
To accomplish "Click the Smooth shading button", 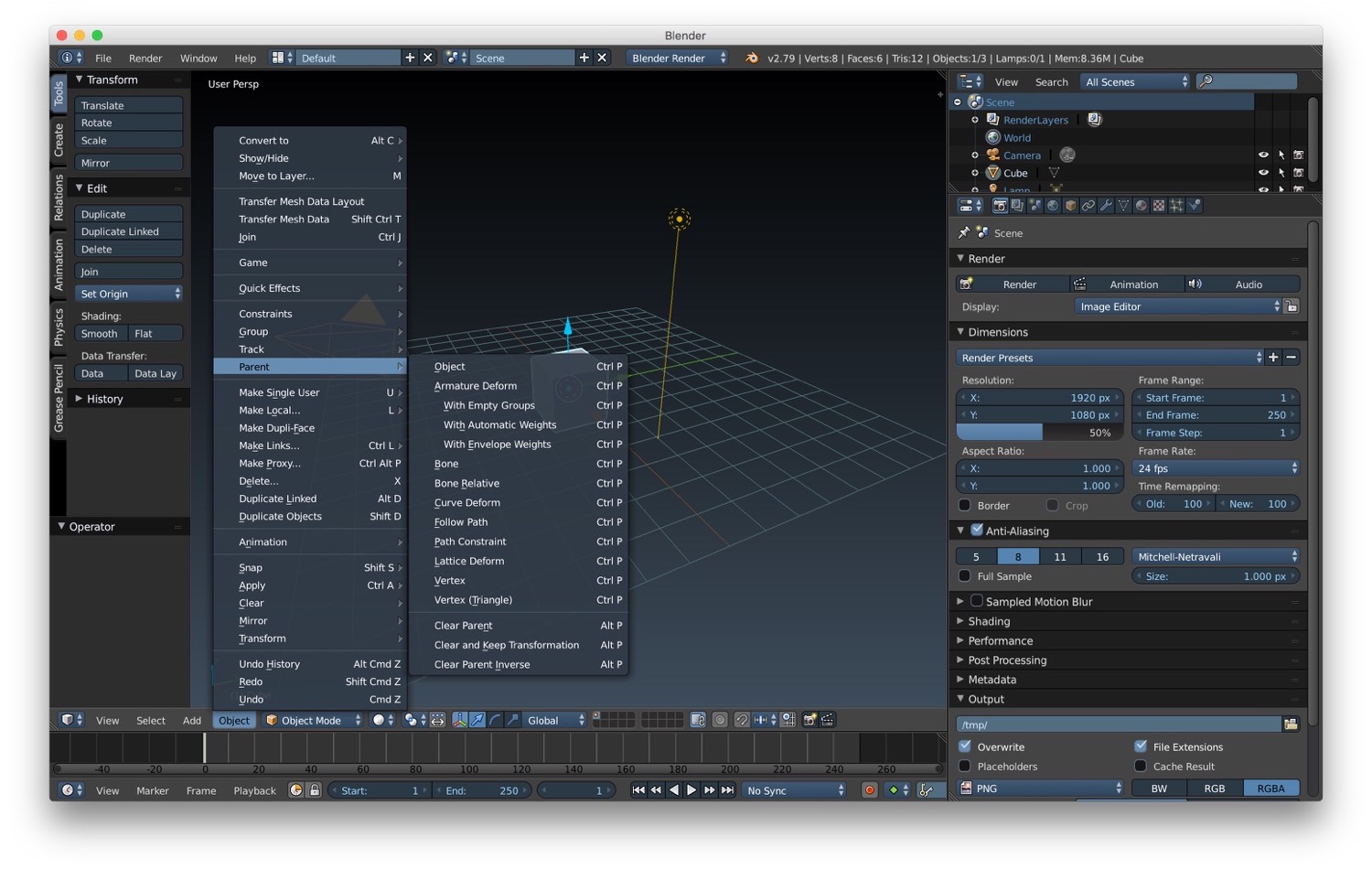I will (x=100, y=334).
